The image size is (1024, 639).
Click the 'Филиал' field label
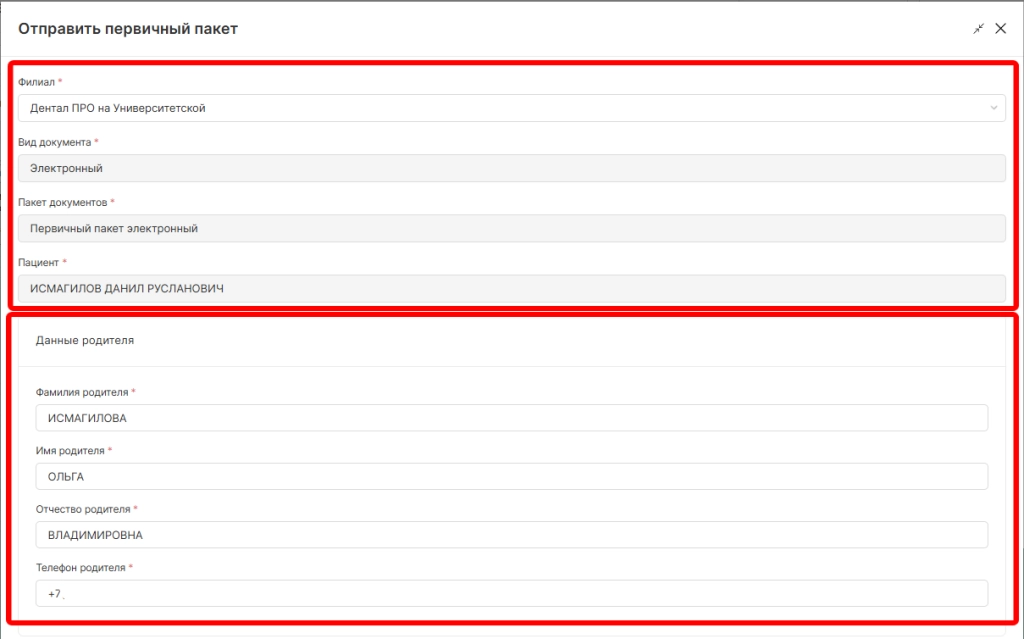point(36,82)
